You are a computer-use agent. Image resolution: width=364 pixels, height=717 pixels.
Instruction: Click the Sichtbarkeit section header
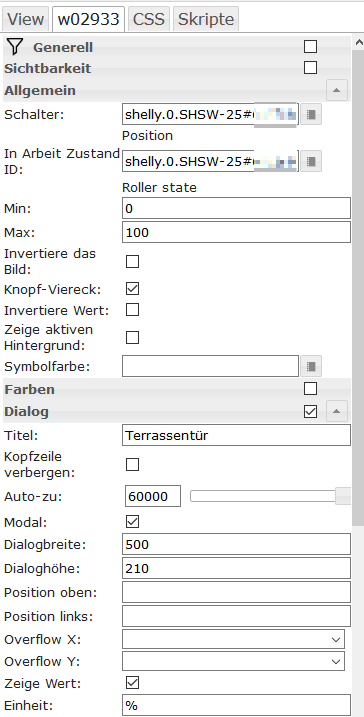177,68
